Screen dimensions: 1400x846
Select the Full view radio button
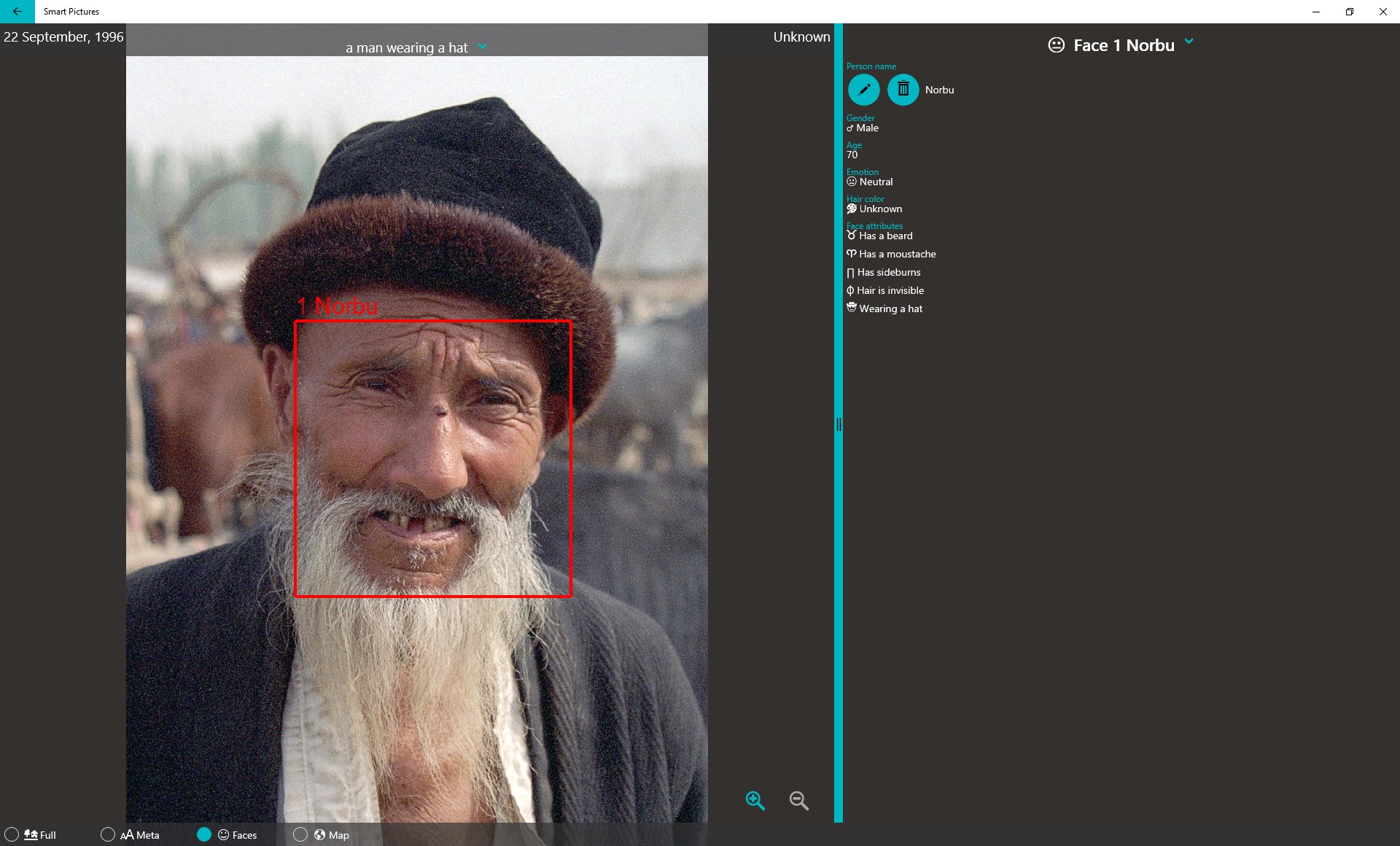(12, 834)
